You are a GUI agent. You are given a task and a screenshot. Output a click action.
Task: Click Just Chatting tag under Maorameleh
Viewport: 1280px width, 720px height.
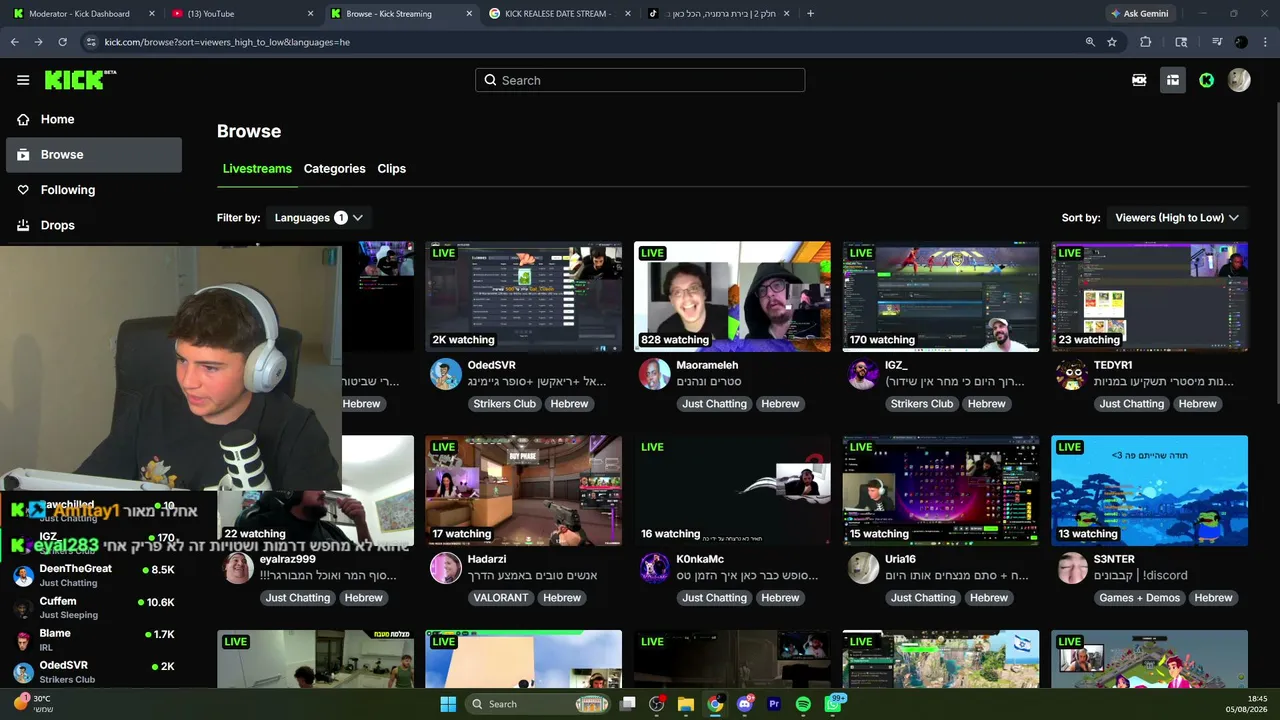pos(714,404)
